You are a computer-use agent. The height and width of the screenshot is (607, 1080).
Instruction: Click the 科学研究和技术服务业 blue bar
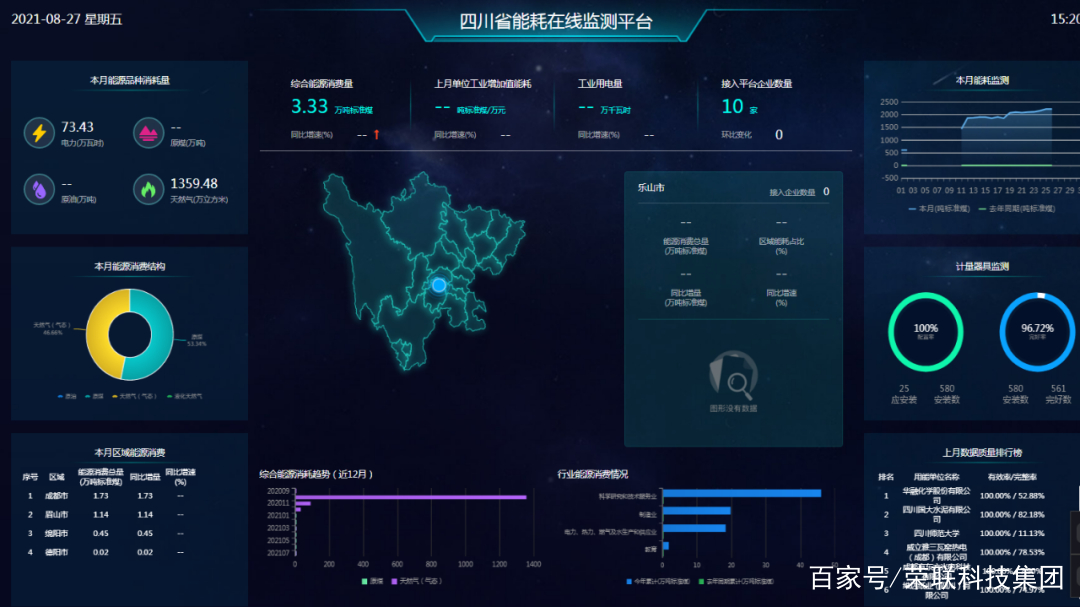(742, 493)
